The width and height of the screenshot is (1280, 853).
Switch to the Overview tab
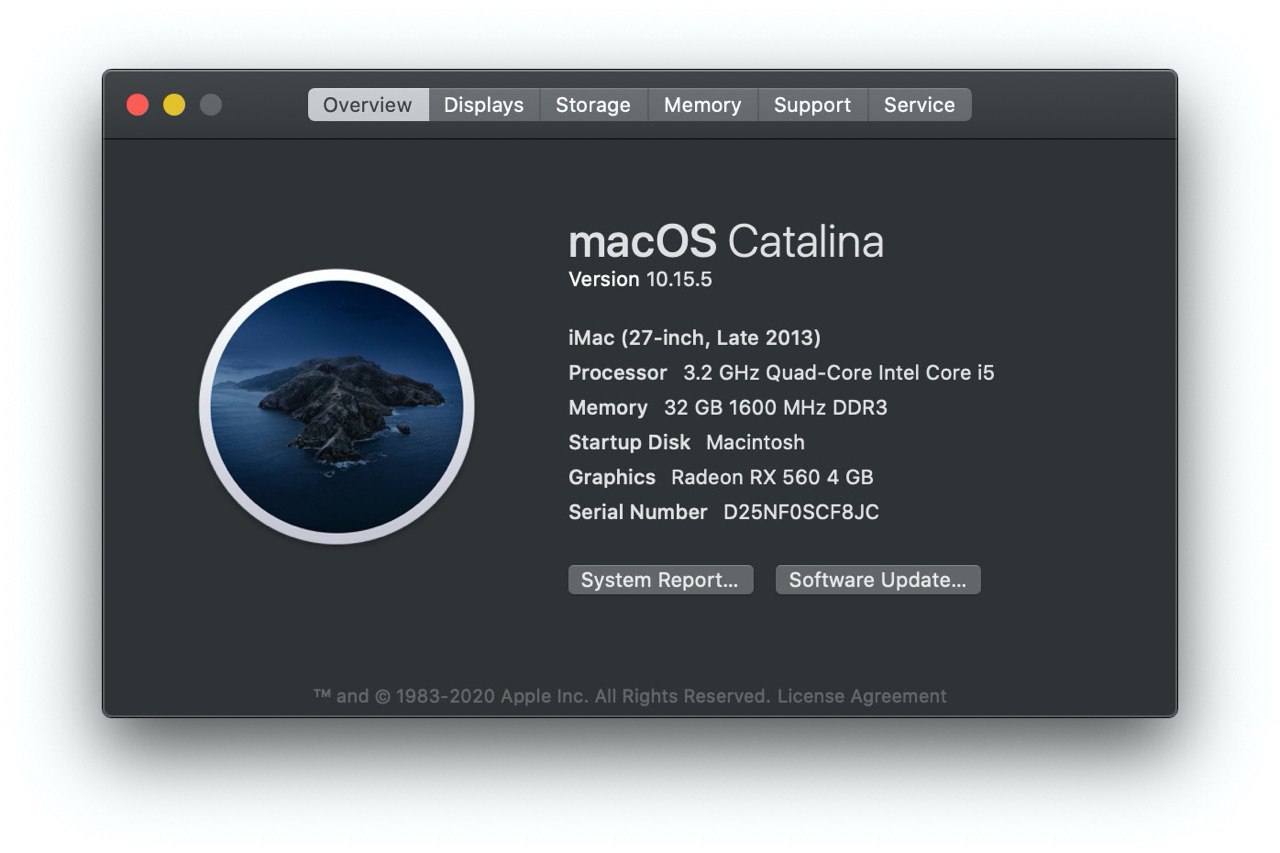(x=368, y=105)
